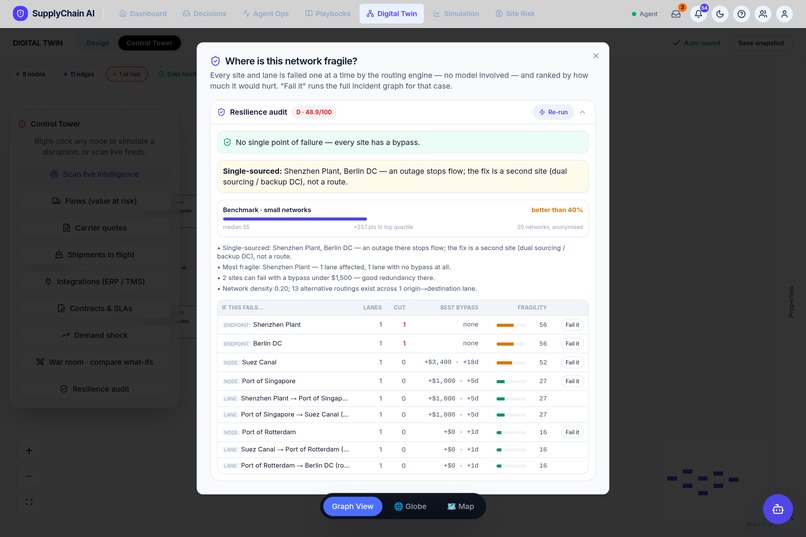Click Fail it for Port of Singapore
806x537 pixels.
(x=572, y=381)
